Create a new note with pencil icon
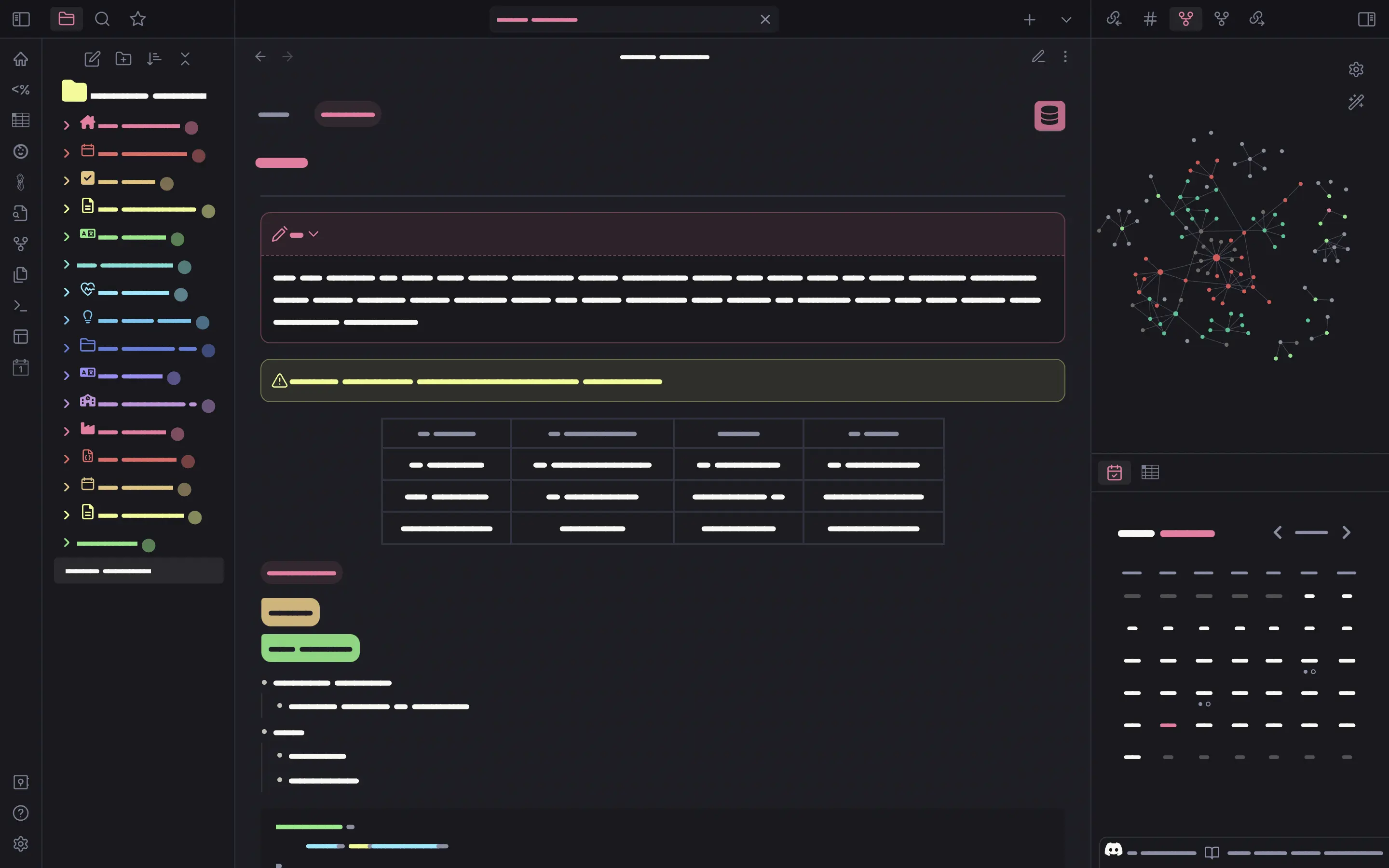 92,58
